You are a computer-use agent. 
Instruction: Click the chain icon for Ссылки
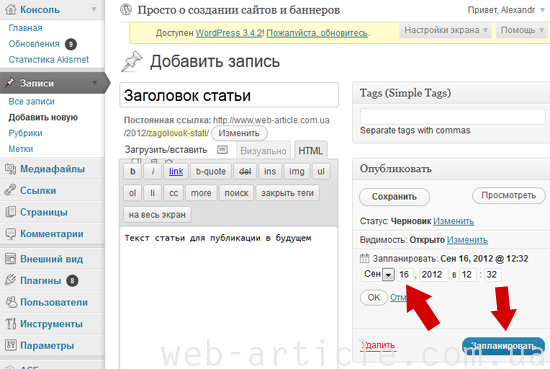(11, 190)
